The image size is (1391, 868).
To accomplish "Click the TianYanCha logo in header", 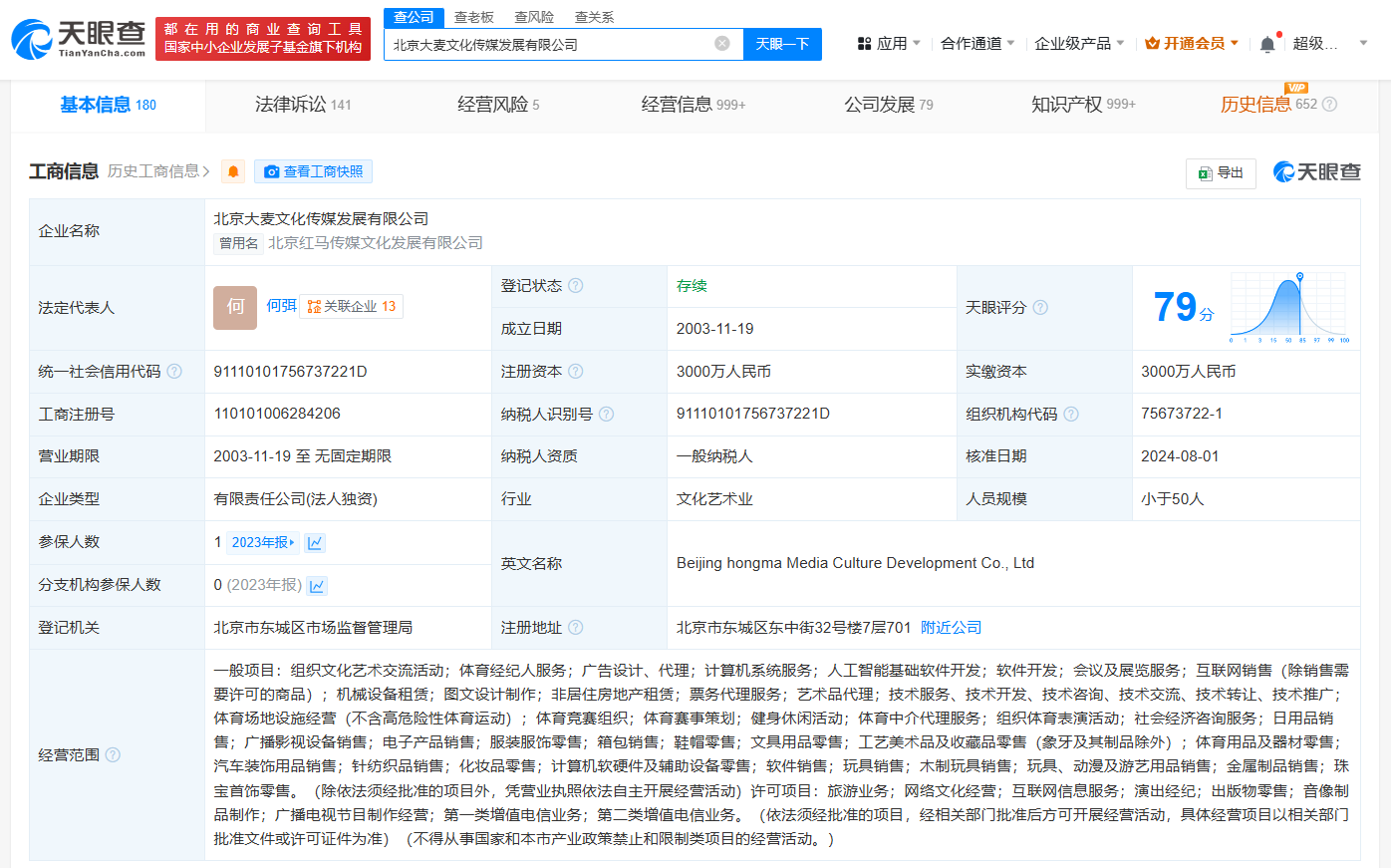I will (78, 39).
